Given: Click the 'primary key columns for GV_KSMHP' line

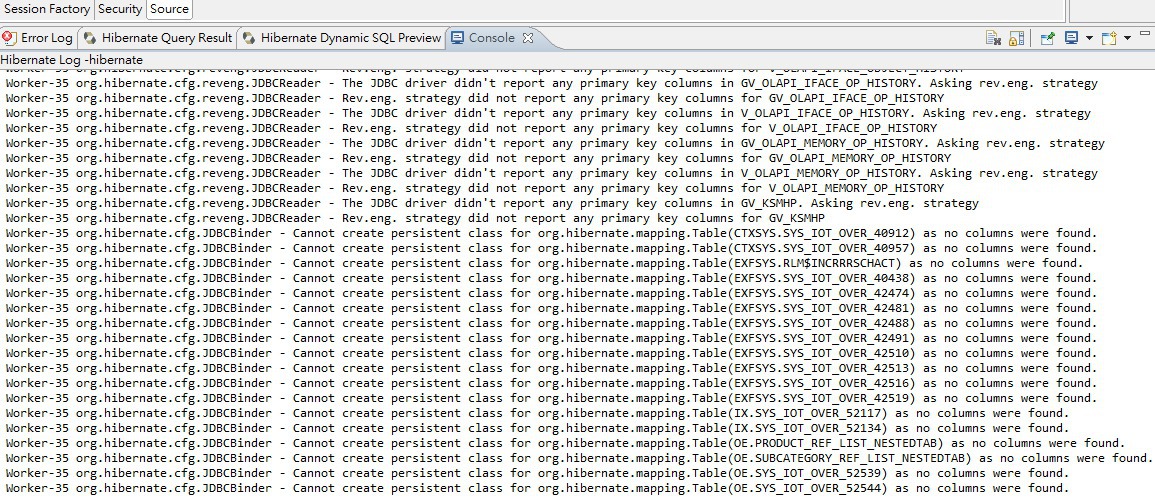Looking at the screenshot, I should pos(415,218).
